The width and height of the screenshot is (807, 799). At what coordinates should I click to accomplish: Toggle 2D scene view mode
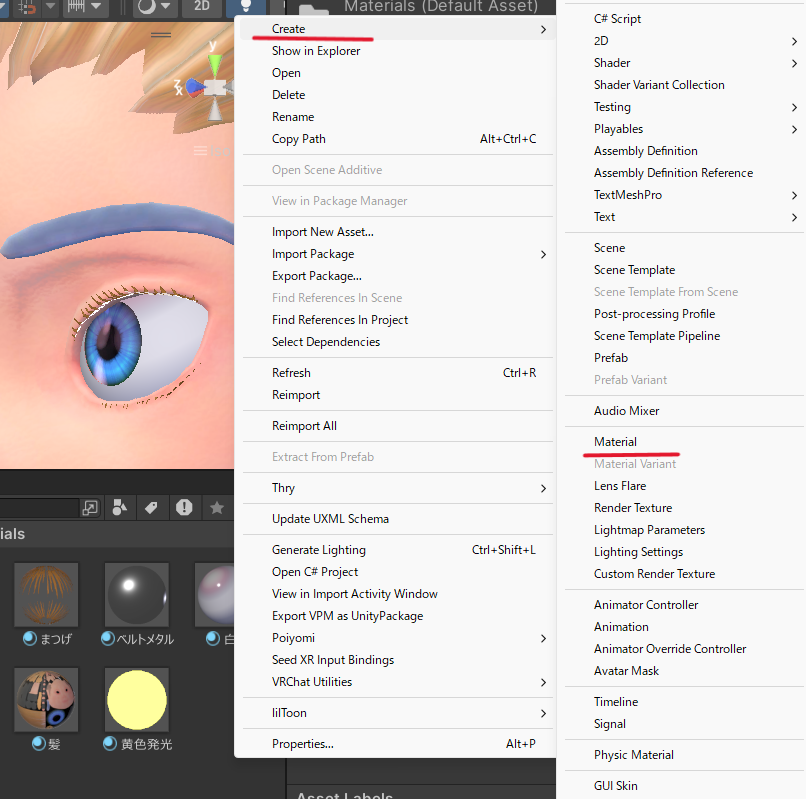[x=202, y=6]
